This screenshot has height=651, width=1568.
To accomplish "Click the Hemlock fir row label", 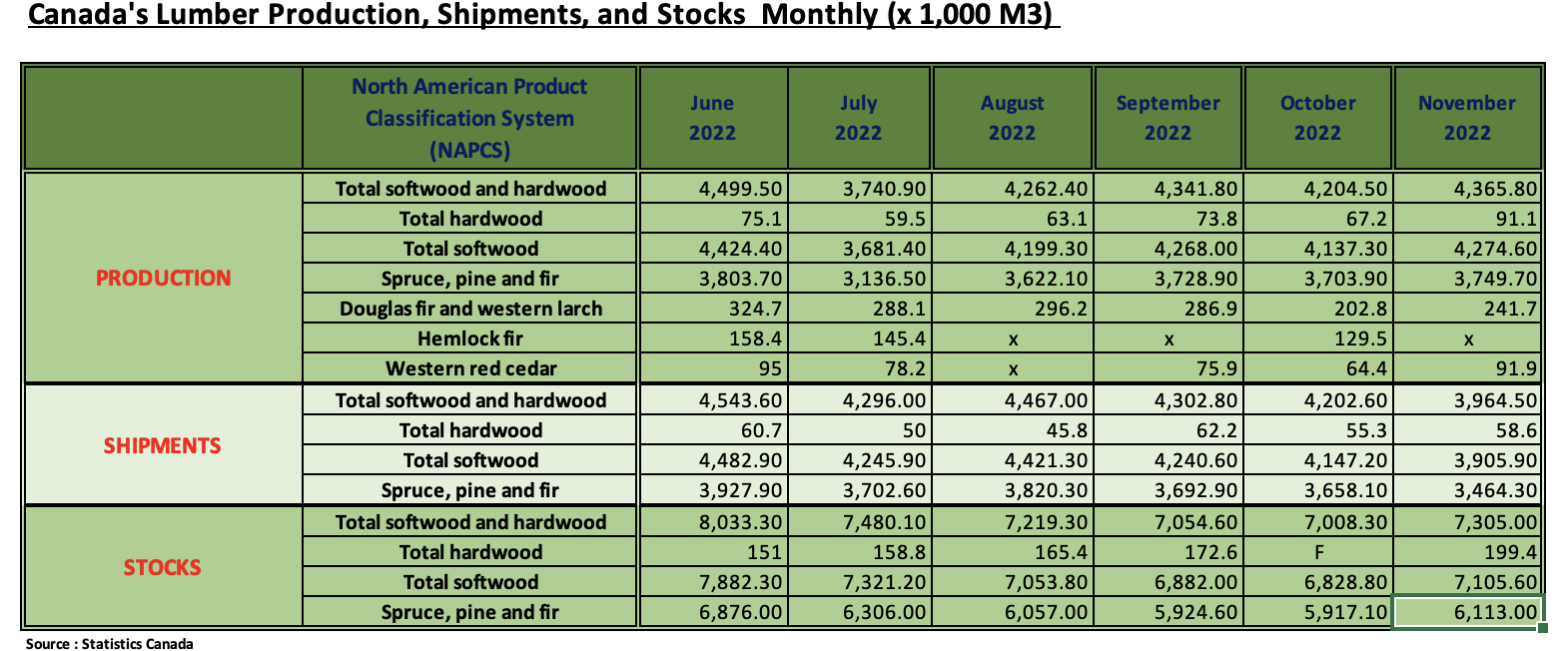I will pos(470,338).
